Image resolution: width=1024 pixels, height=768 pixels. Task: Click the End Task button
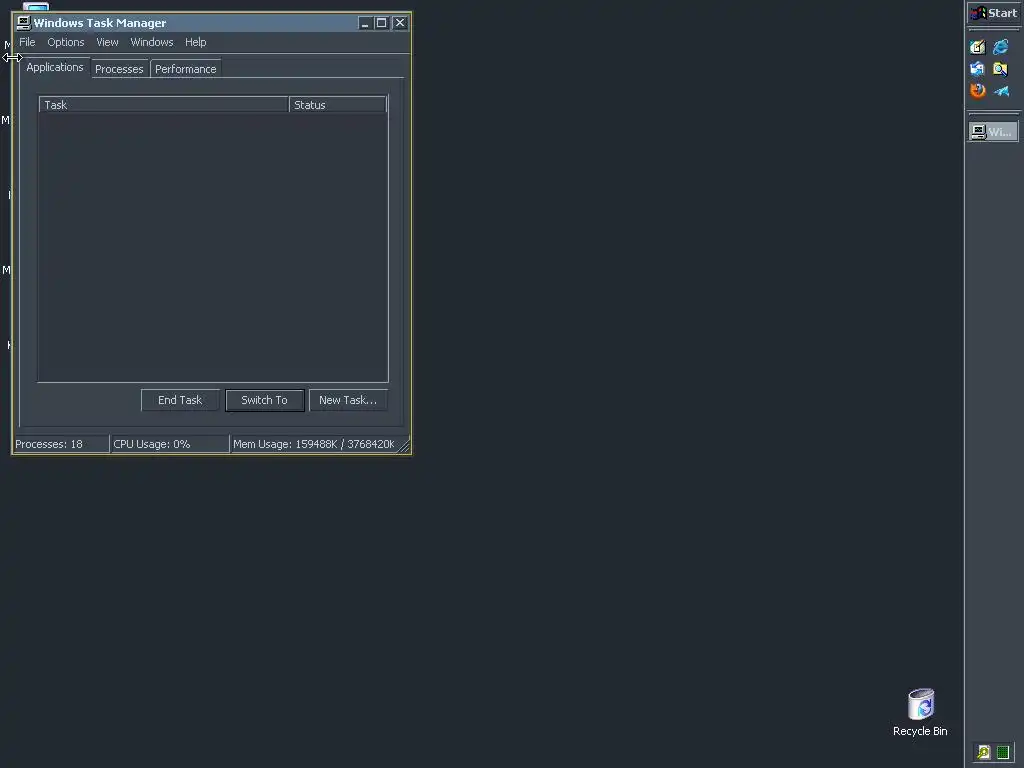[180, 400]
